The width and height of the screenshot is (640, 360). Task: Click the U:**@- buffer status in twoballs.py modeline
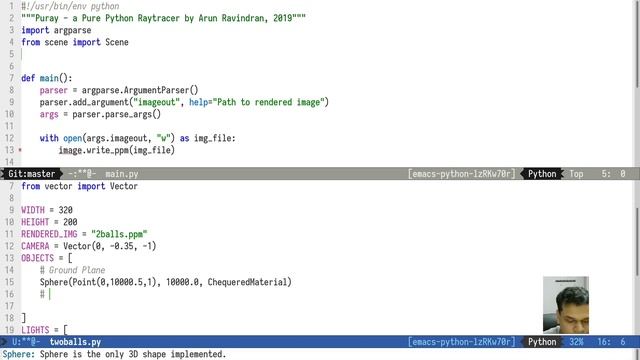tap(26, 342)
